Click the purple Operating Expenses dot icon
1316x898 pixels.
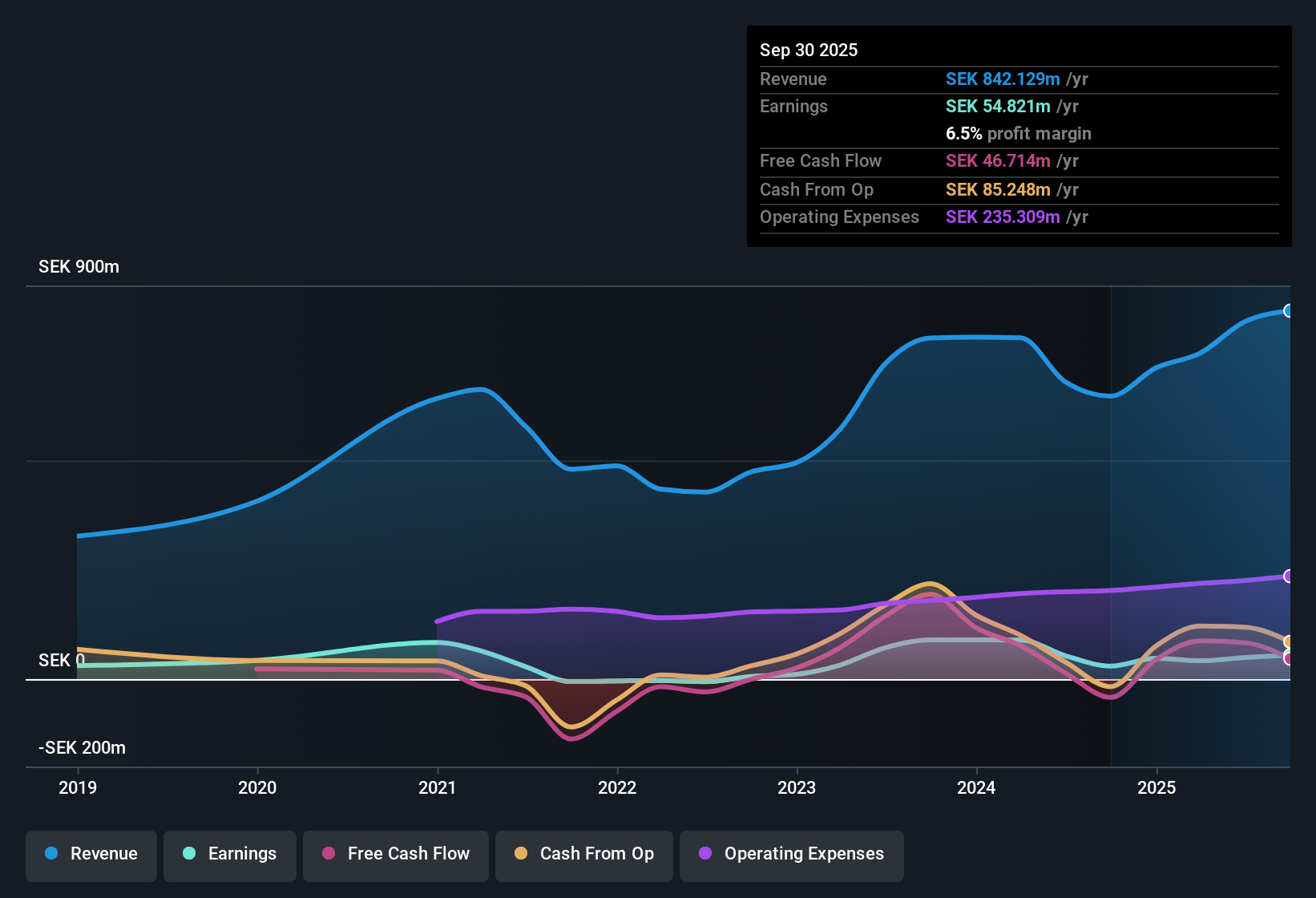[703, 854]
